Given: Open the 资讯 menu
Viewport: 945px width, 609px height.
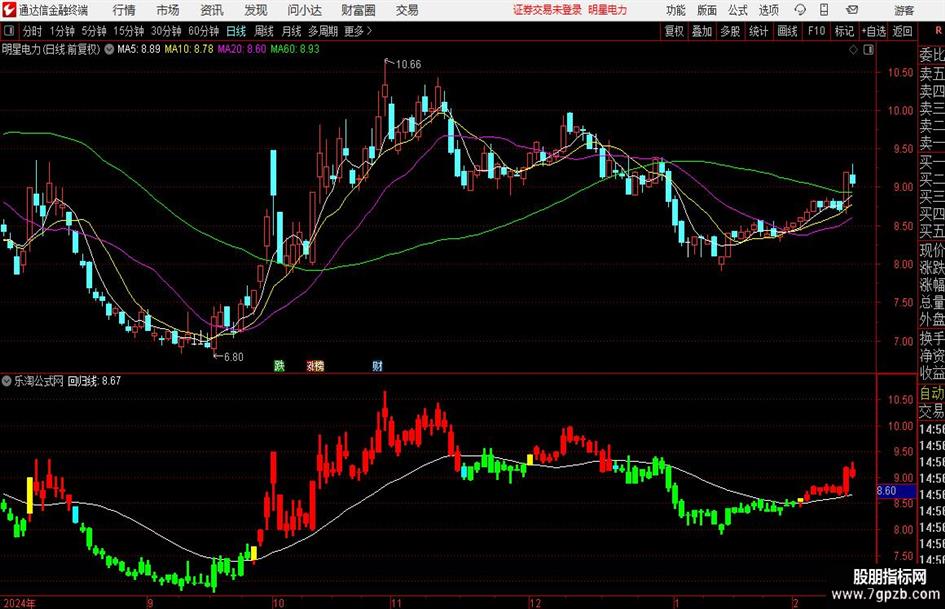Looking at the screenshot, I should point(212,10).
